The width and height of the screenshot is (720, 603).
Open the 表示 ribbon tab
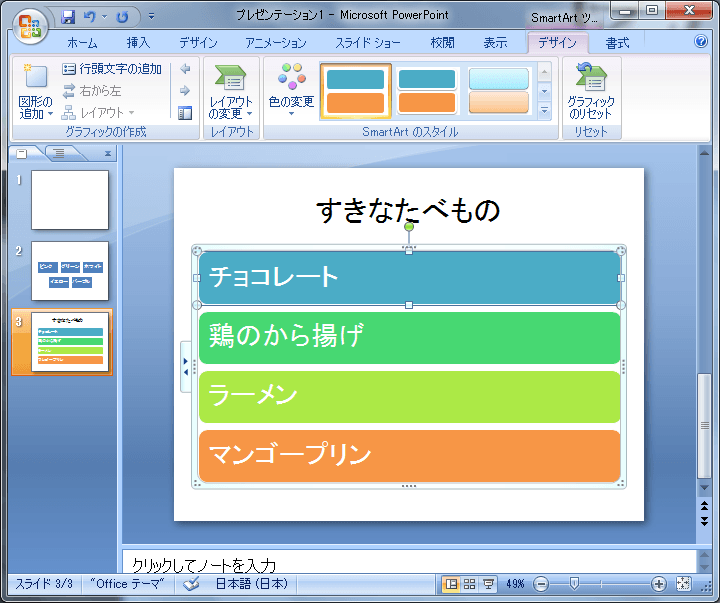coord(495,43)
